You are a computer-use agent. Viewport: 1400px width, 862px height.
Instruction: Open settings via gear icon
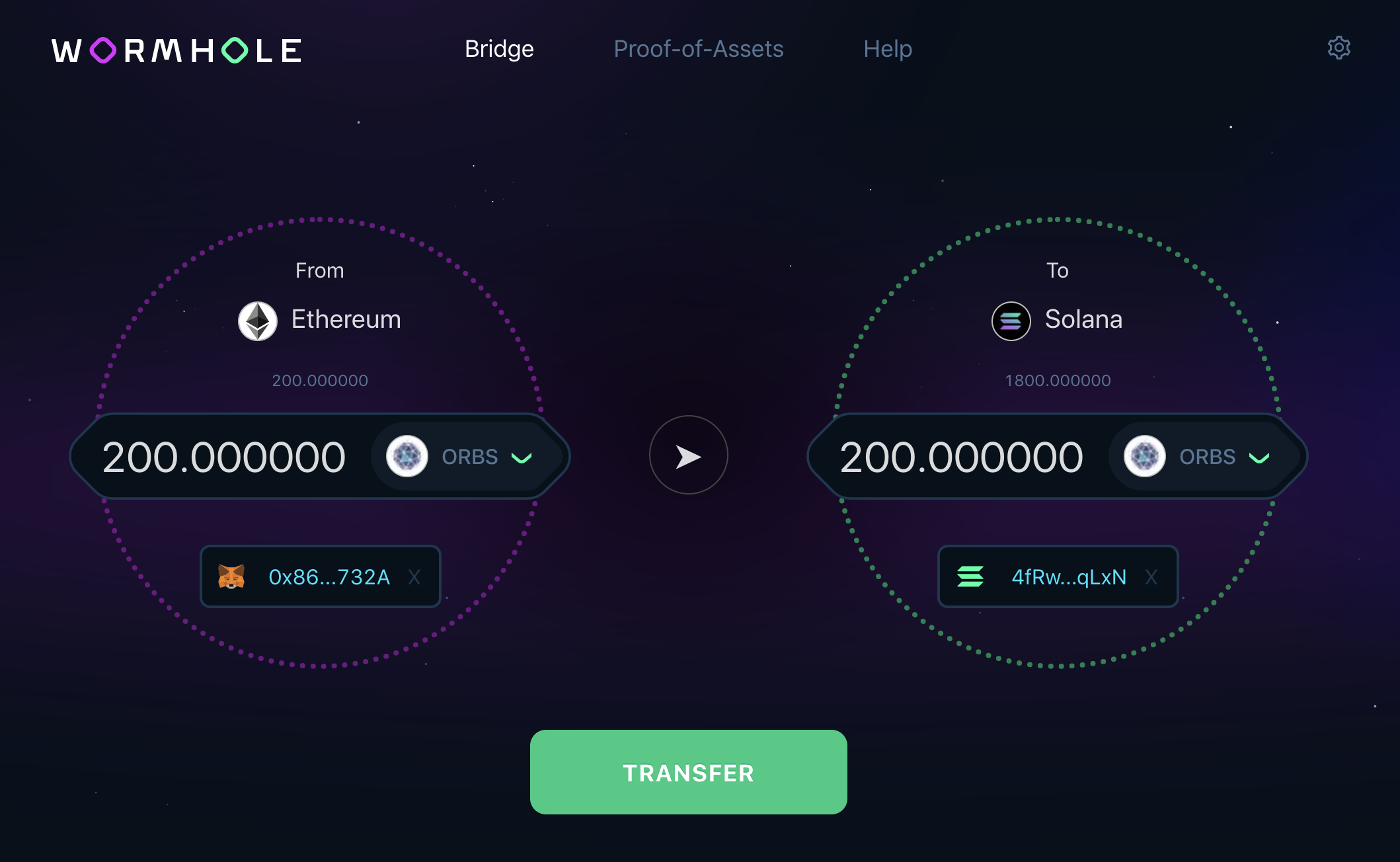click(x=1339, y=48)
